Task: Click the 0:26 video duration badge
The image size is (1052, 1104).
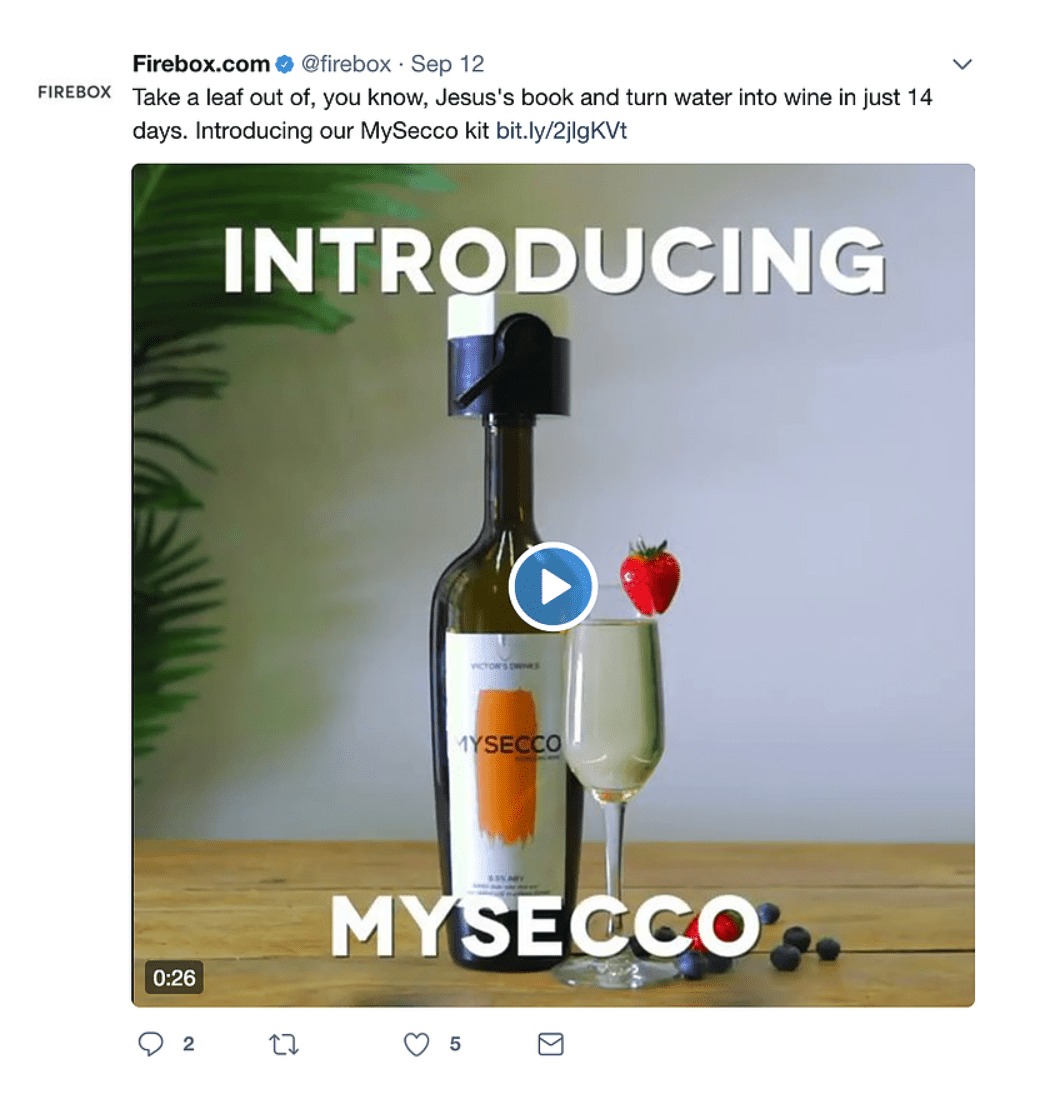Action: 174,977
